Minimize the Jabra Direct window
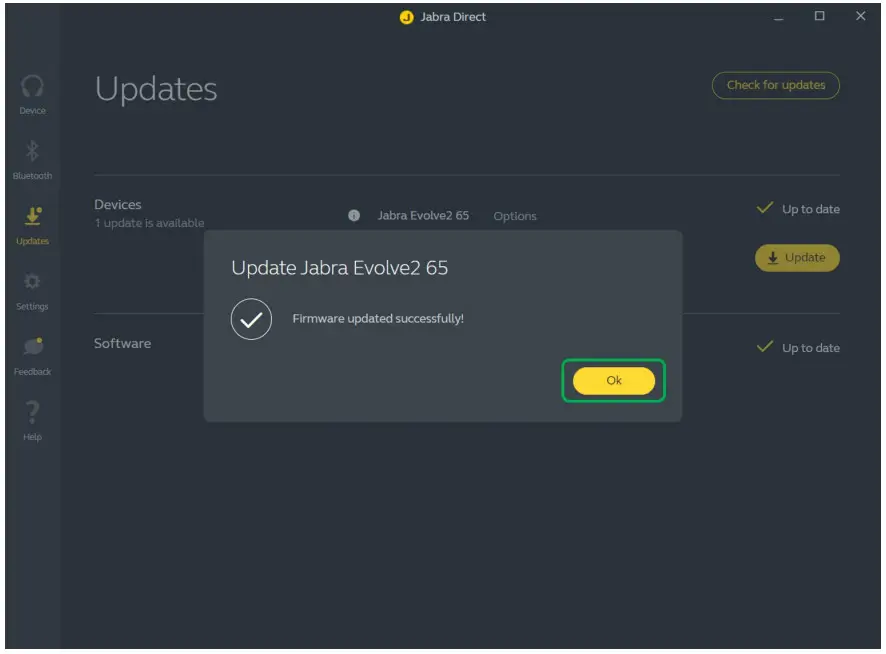 click(779, 17)
